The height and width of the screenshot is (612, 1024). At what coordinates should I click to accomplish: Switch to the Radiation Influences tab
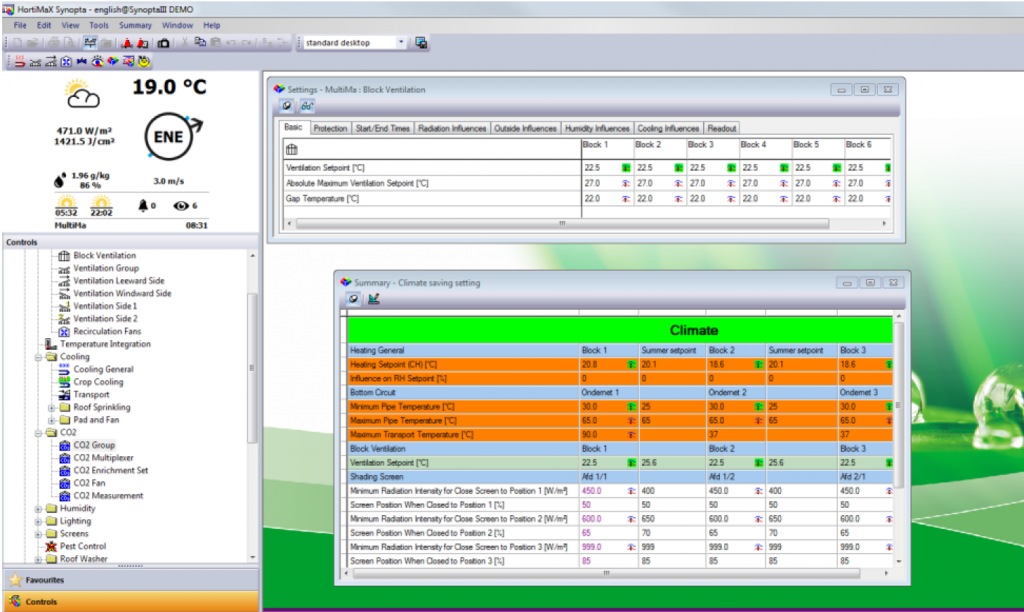(x=452, y=129)
